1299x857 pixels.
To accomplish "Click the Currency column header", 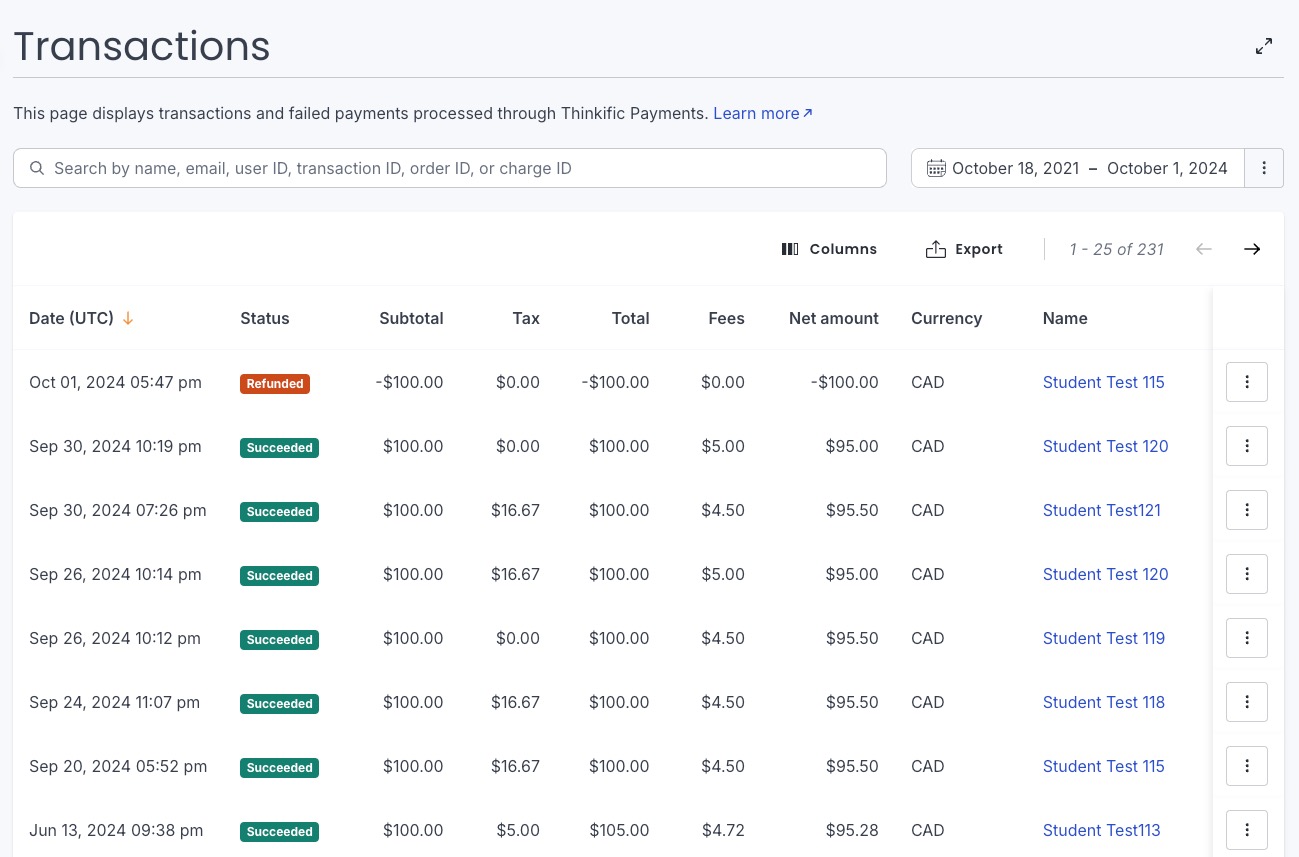I will tap(946, 318).
